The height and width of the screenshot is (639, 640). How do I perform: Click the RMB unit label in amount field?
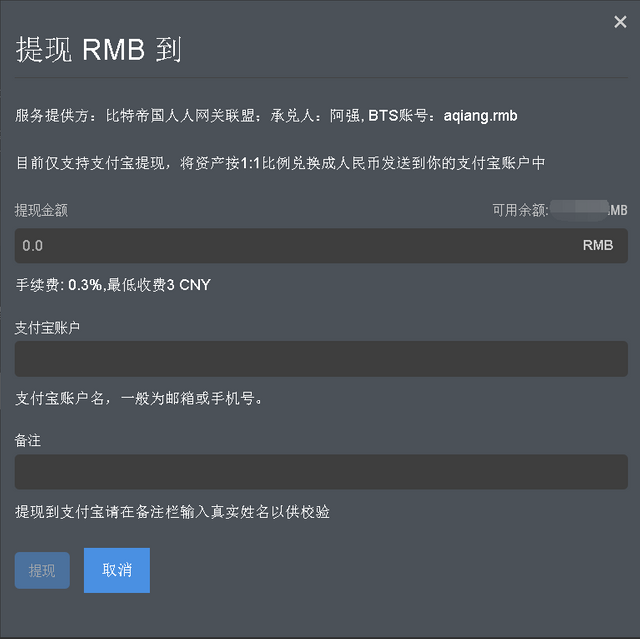[598, 245]
